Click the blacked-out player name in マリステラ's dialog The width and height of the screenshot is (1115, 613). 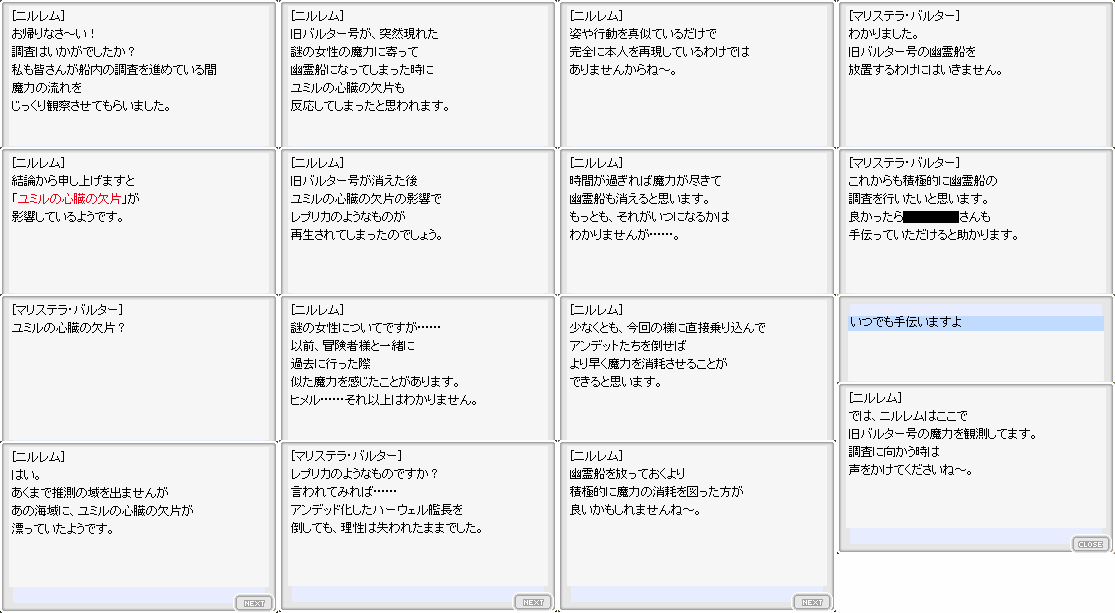click(930, 216)
